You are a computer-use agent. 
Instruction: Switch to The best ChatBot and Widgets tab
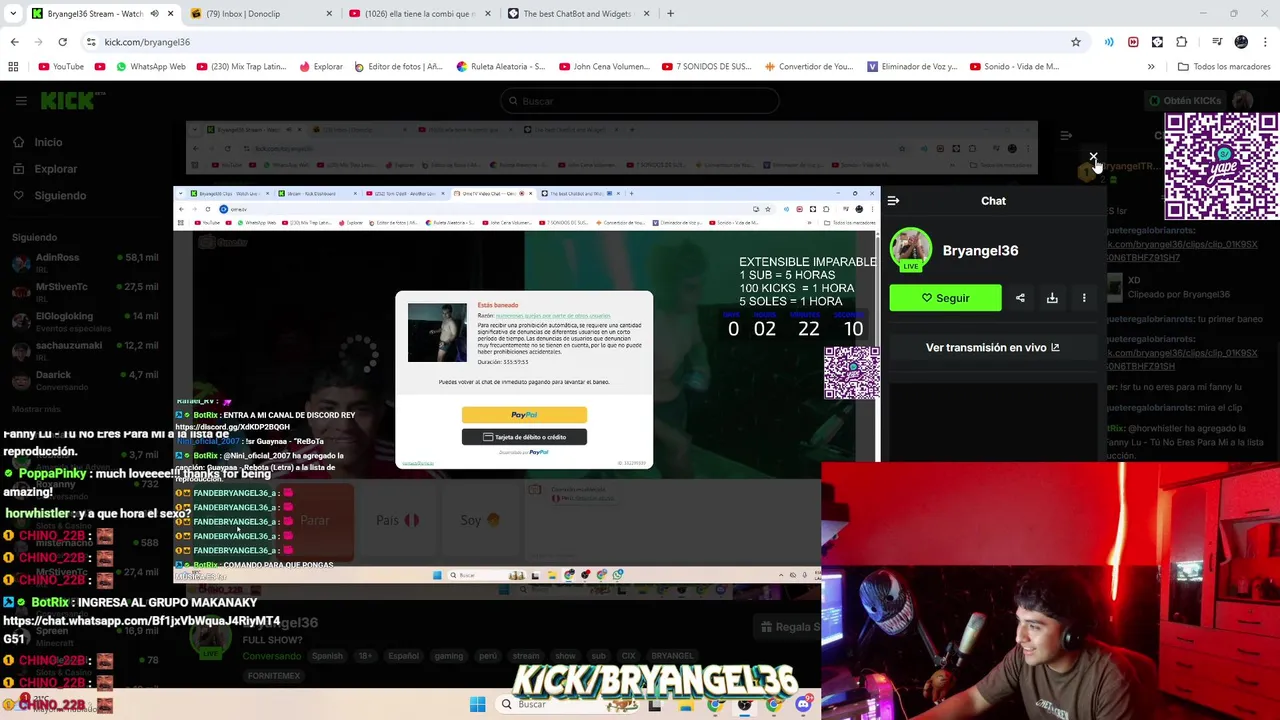tap(578, 14)
